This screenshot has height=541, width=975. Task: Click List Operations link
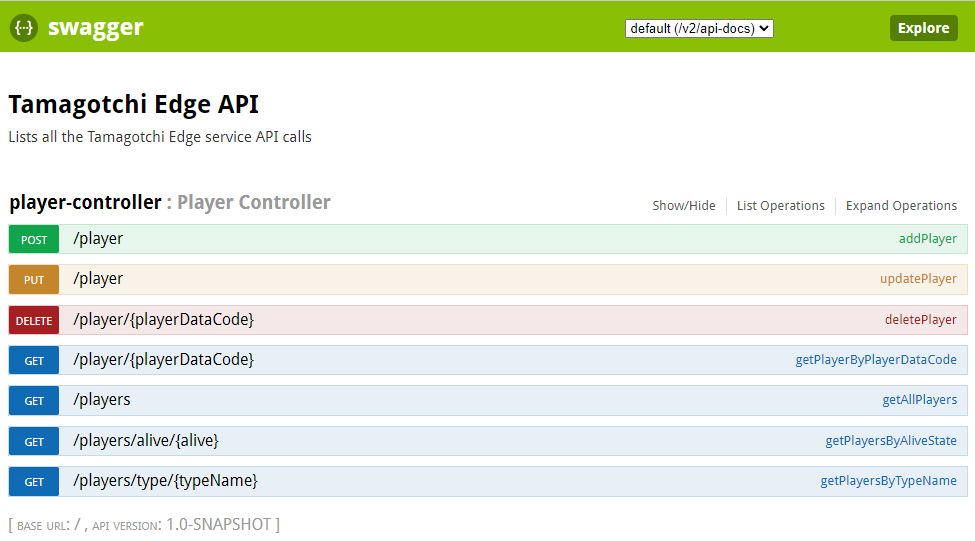click(780, 206)
